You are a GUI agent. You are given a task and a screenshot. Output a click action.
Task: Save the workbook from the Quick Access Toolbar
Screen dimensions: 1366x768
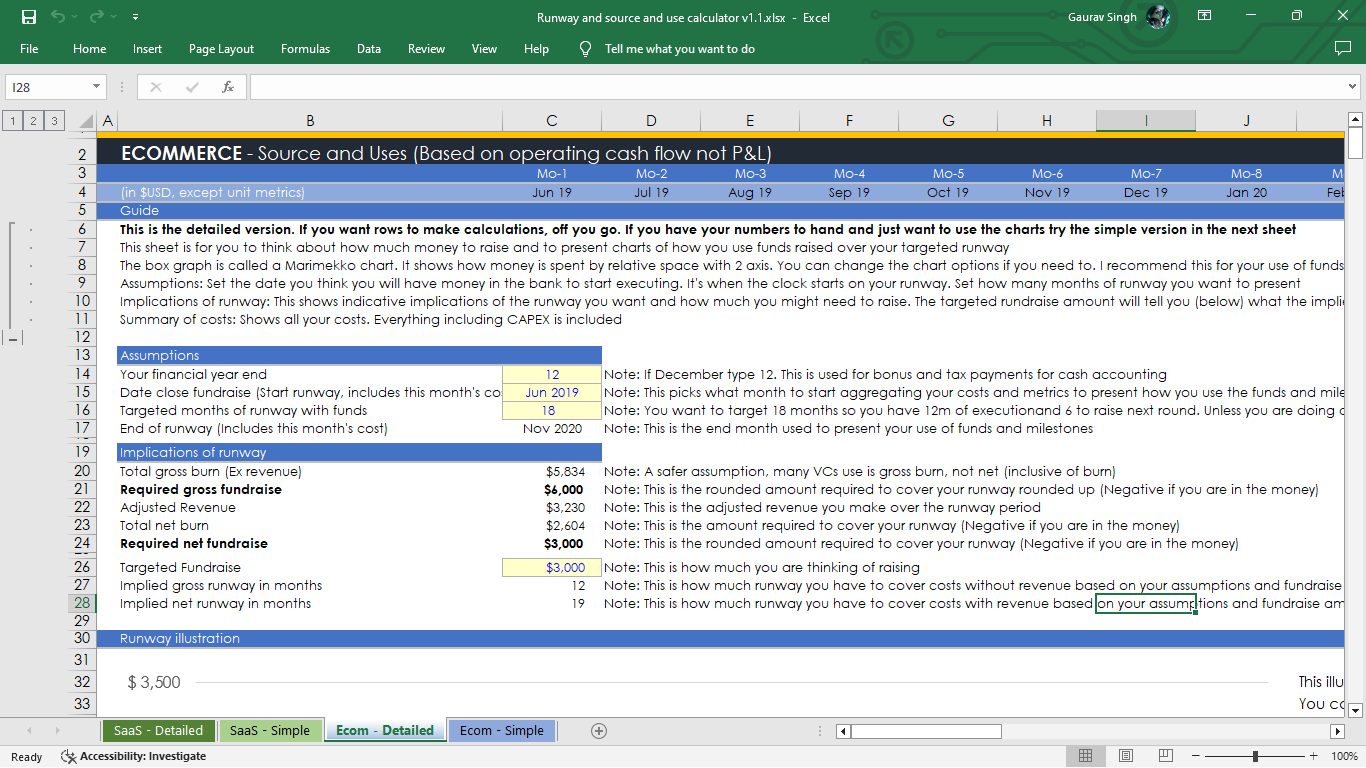[29, 17]
